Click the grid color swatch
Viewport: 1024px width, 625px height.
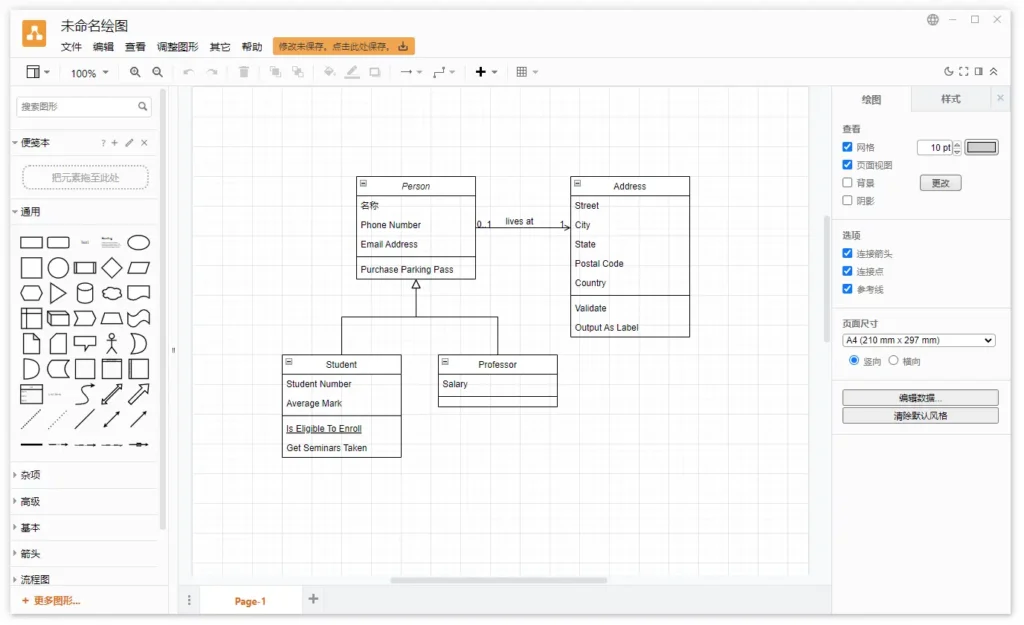click(981, 147)
